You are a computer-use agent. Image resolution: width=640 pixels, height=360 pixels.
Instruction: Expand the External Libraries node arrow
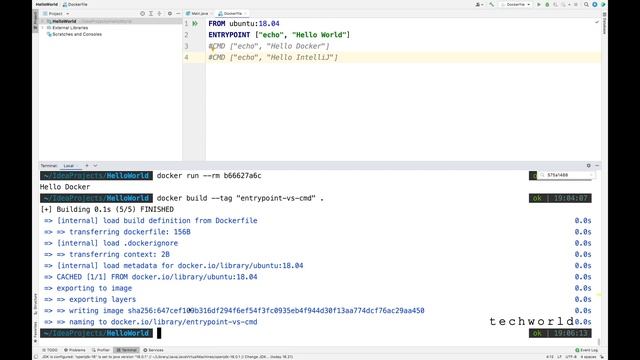tap(42, 28)
